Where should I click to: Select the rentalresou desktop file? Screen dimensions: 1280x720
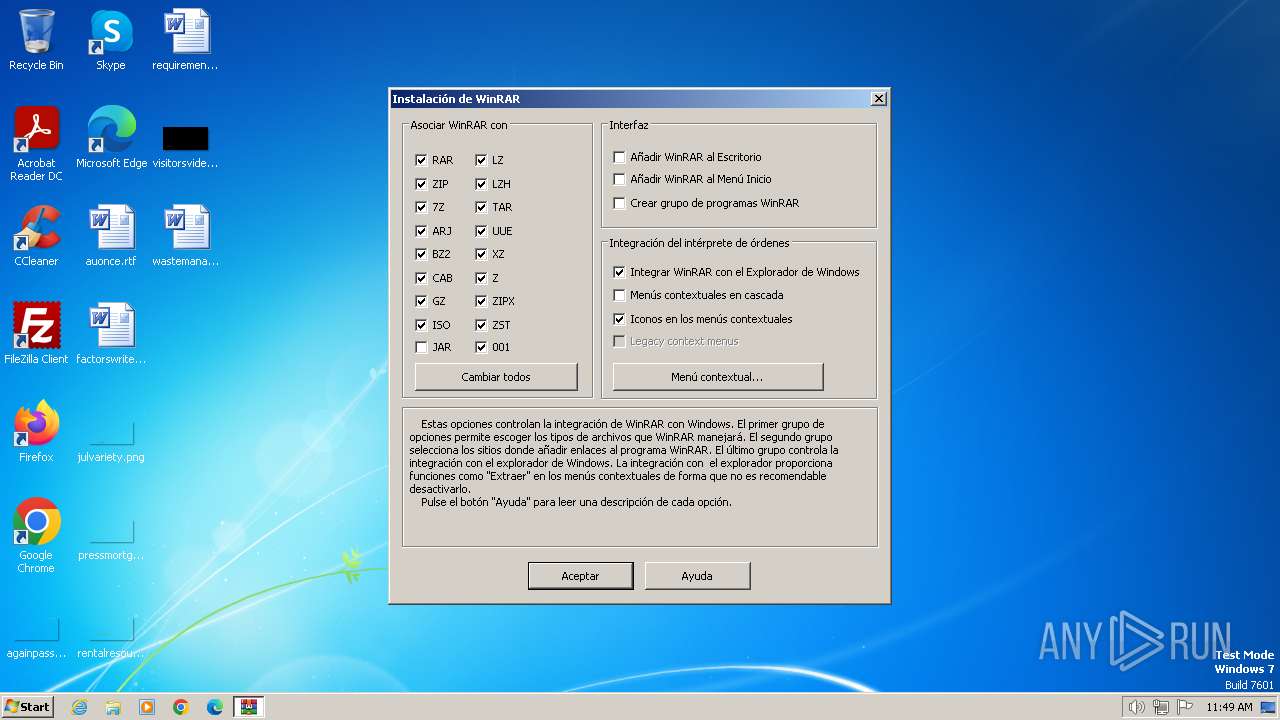pos(111,637)
